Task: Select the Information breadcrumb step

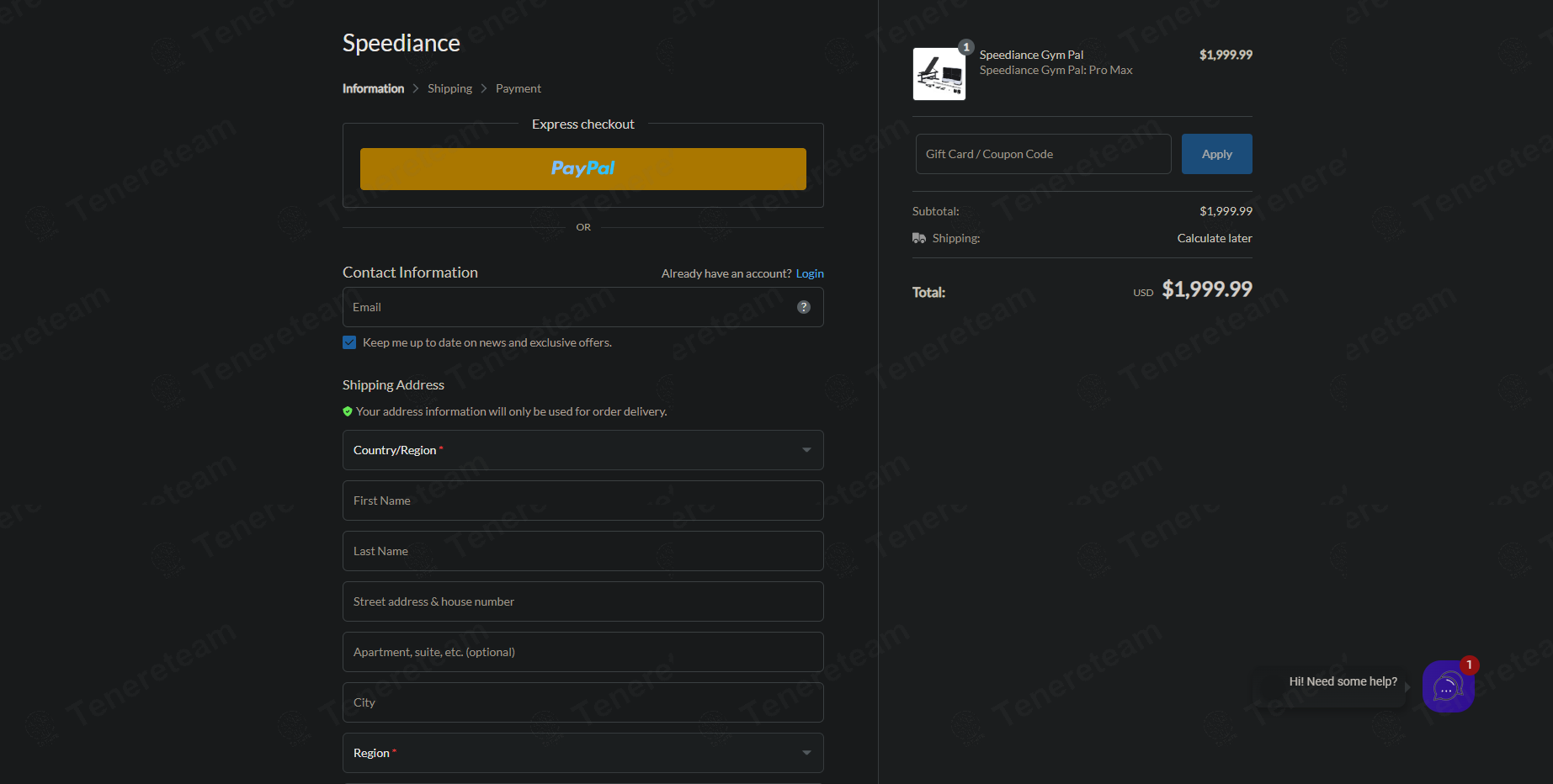Action: [373, 88]
